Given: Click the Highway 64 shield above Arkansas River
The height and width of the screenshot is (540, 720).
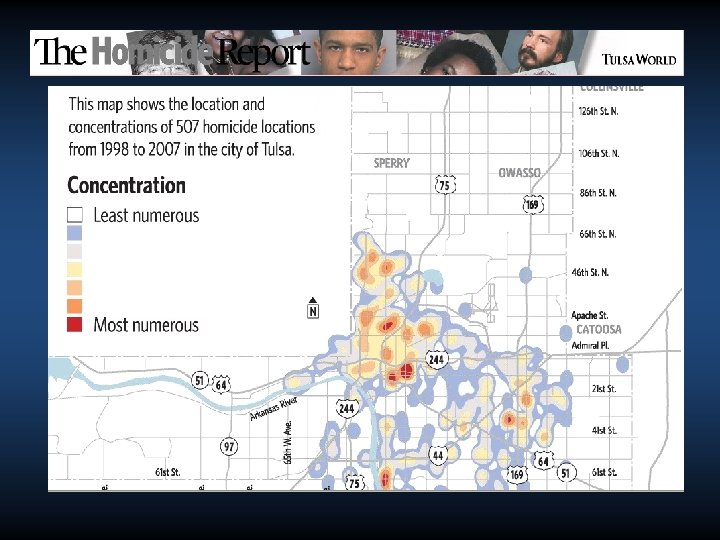Looking at the screenshot, I should 221,384.
